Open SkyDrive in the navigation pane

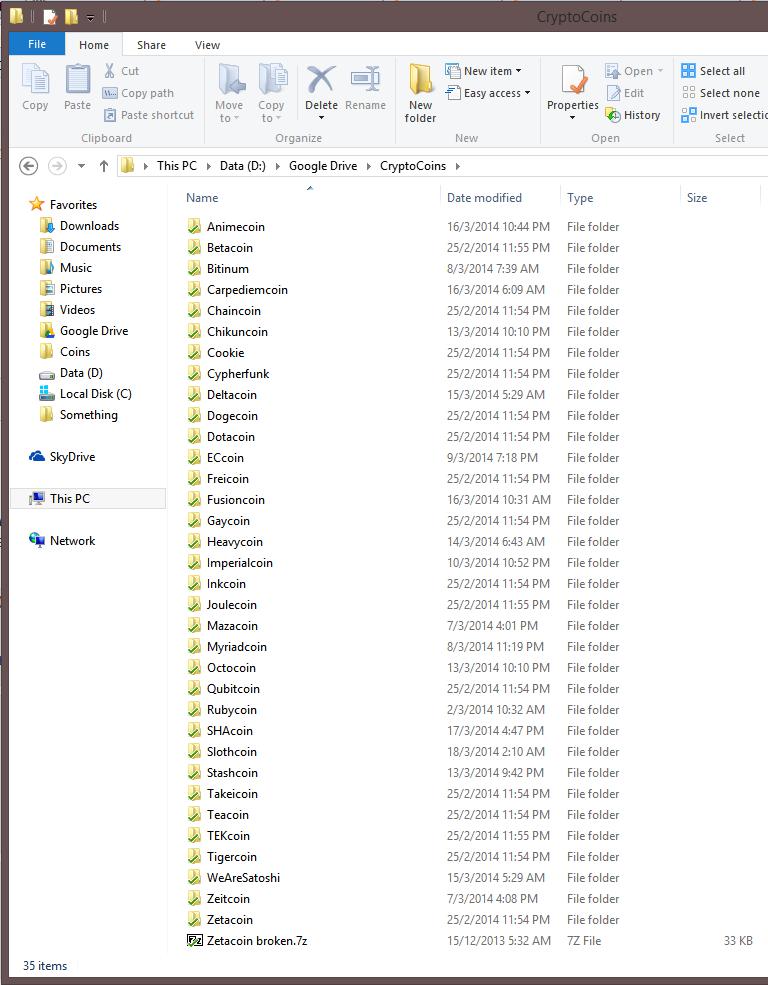pos(62,457)
